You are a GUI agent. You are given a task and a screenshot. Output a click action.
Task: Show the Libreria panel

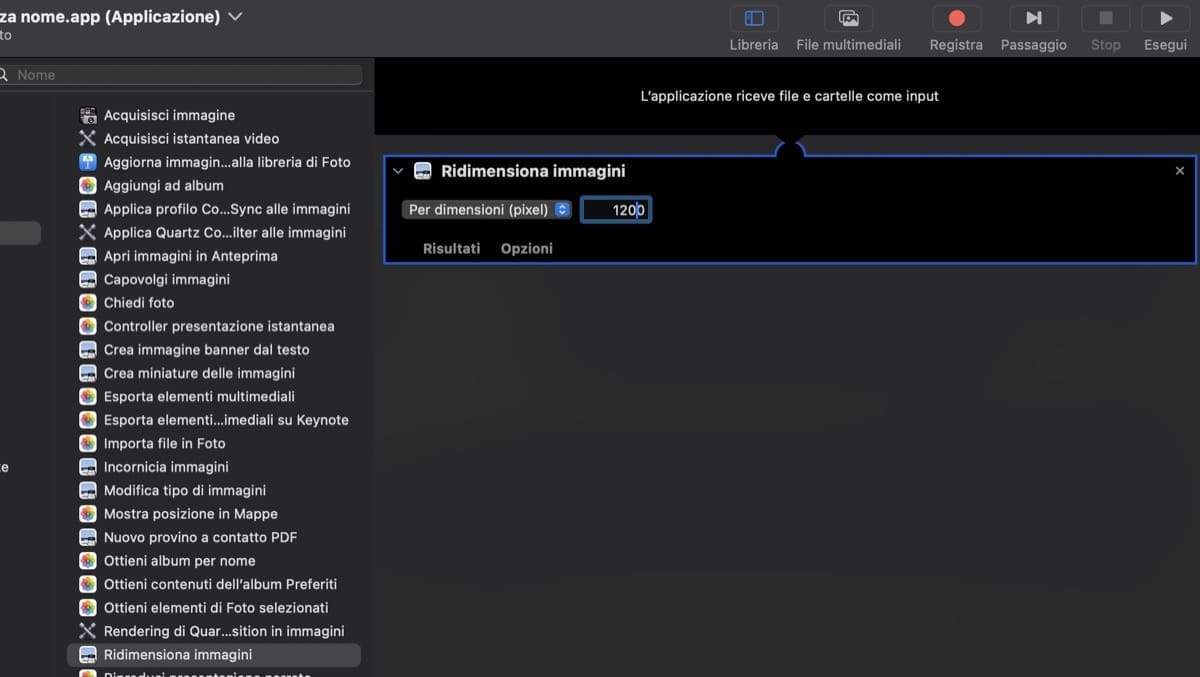pos(753,27)
